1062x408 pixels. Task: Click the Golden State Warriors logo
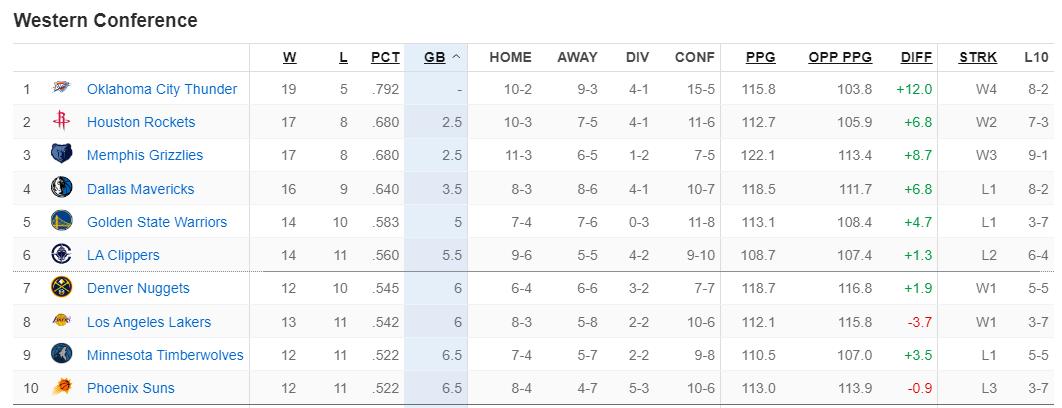(x=61, y=222)
